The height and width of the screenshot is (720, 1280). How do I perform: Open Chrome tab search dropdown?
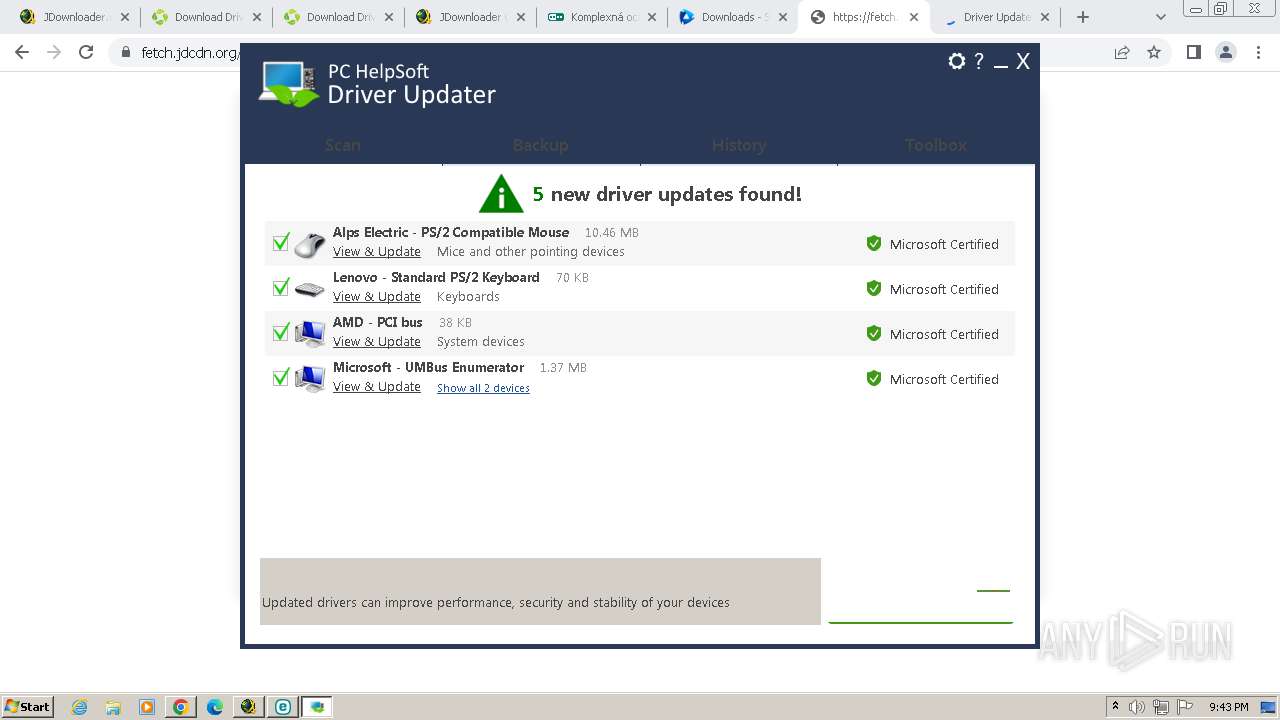point(1161,17)
